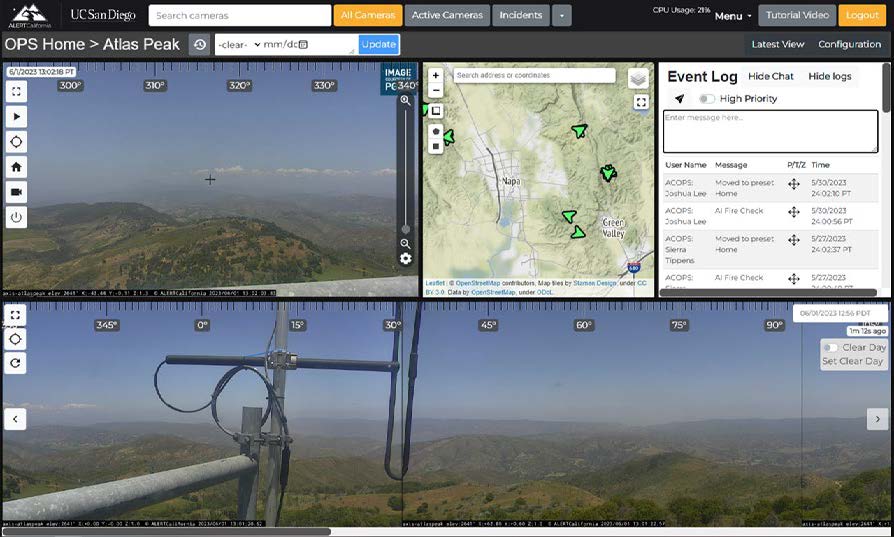Open camera settings gear icon
This screenshot has width=894, height=537.
click(x=405, y=259)
